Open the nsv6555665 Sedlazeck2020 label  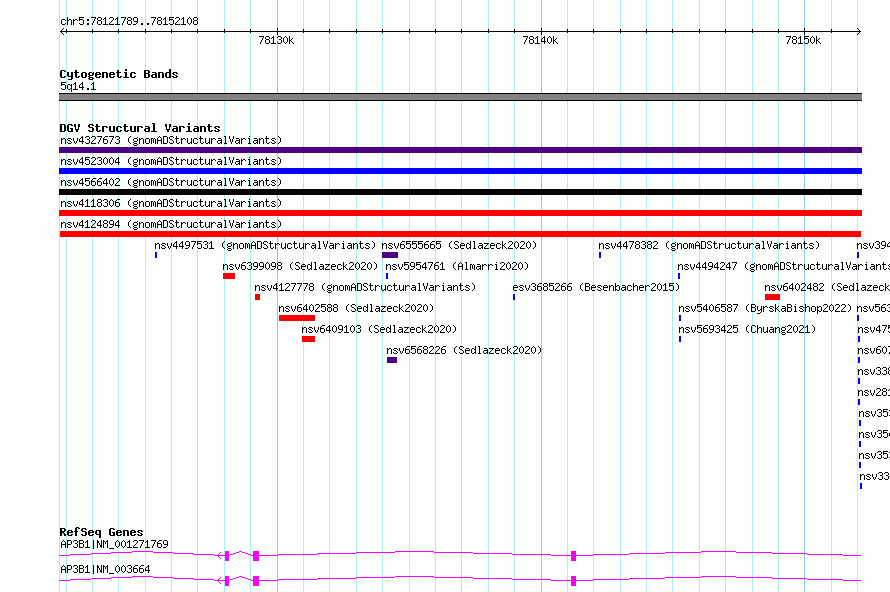(x=459, y=245)
